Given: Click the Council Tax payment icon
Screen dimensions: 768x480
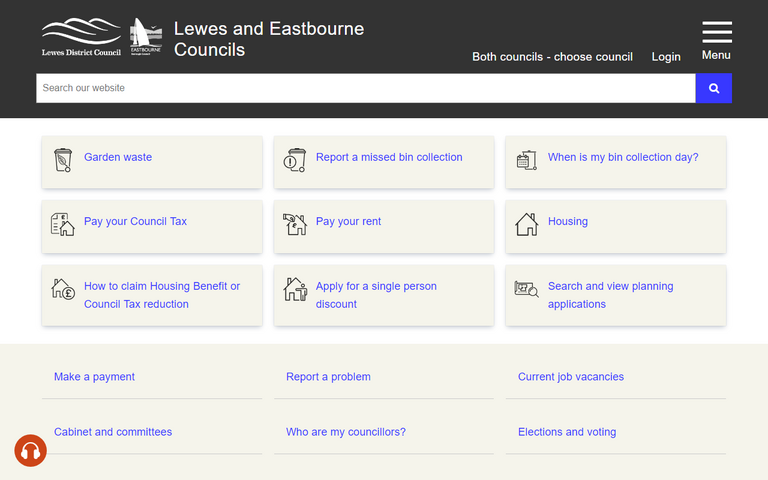Looking at the screenshot, I should pos(63,223).
